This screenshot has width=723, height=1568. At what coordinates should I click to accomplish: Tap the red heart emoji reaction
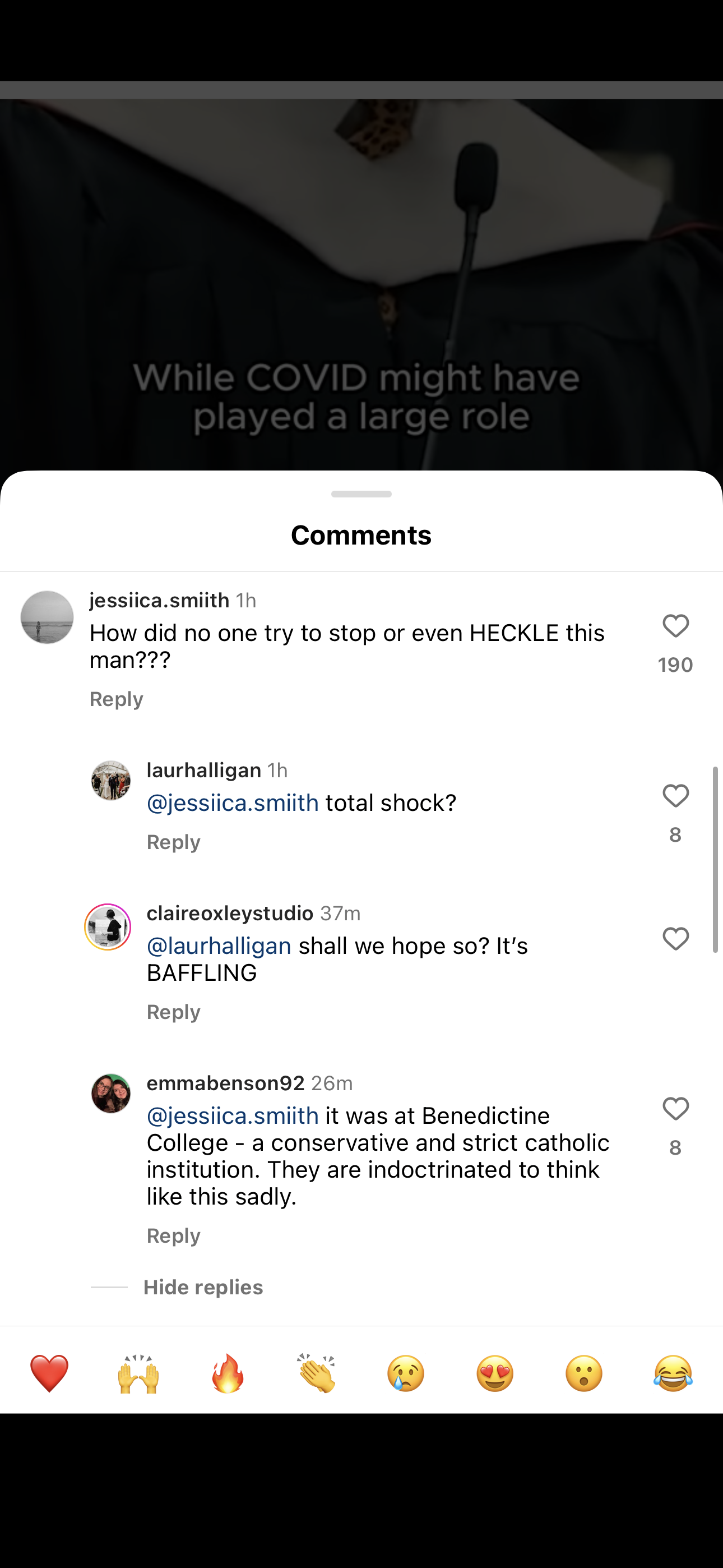49,1373
